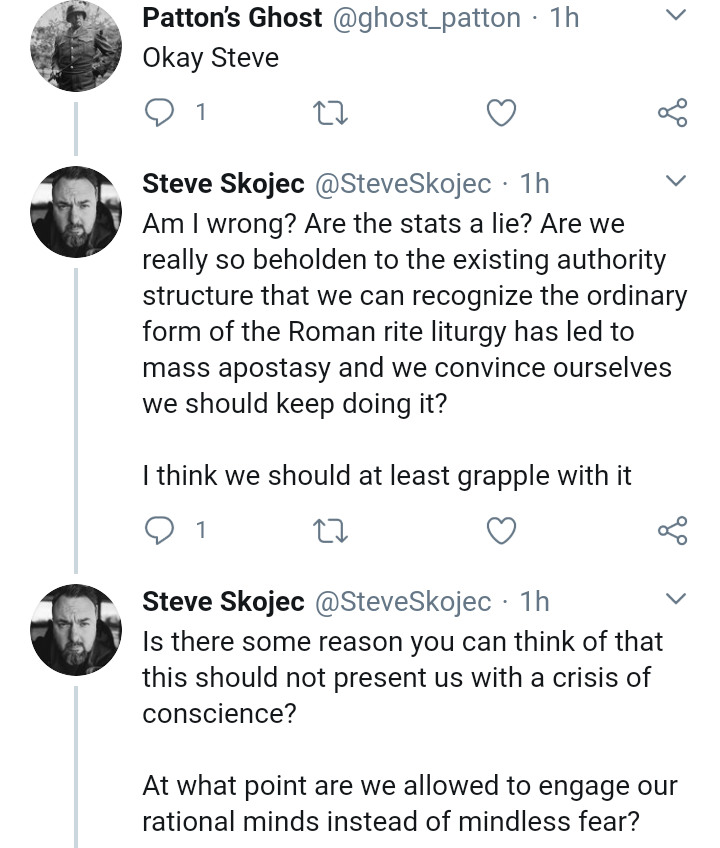This screenshot has height=848, width=720.
Task: Open the @ghost_patton handle
Action: click(426, 18)
